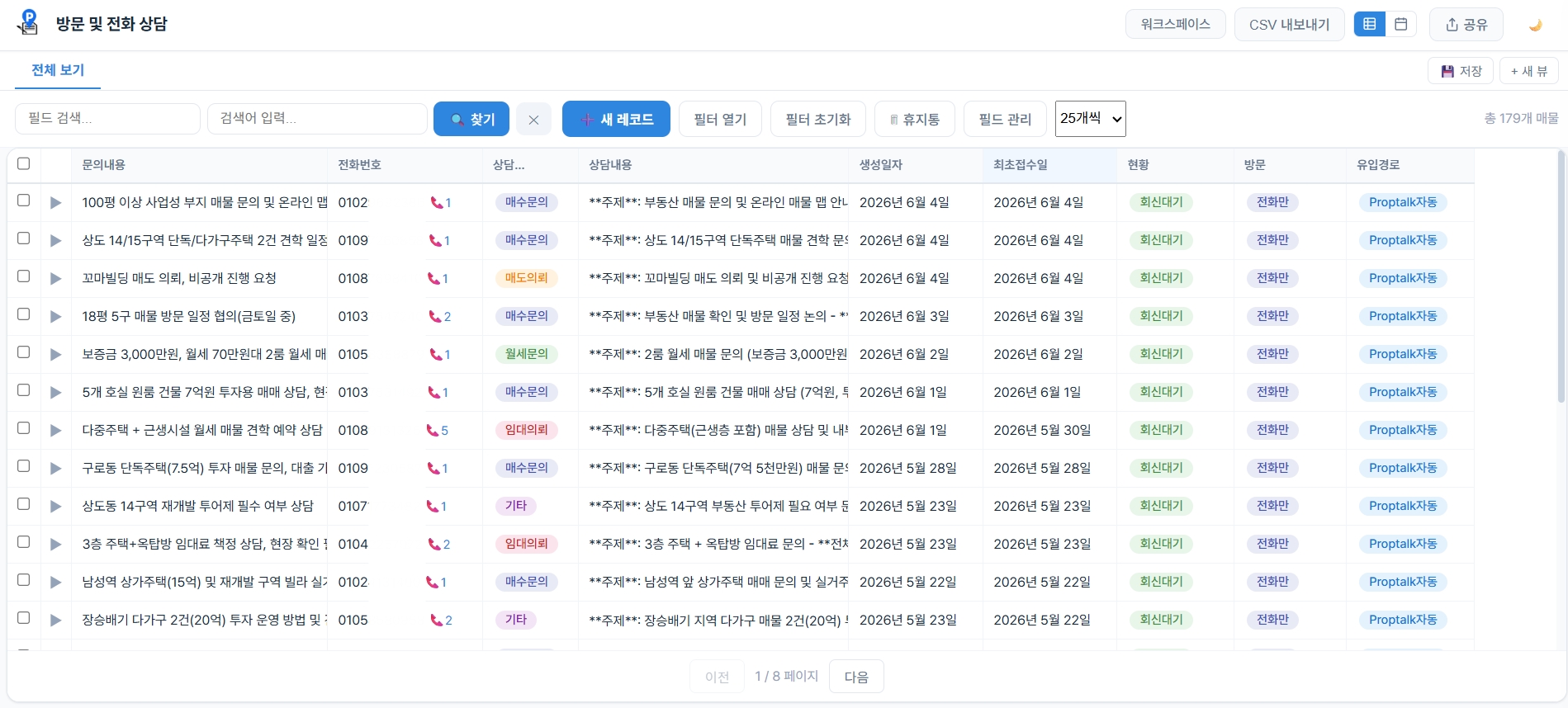Click the phone icon in 상도동 14구역 재개발 row
The height and width of the screenshot is (708, 1568).
(x=432, y=507)
